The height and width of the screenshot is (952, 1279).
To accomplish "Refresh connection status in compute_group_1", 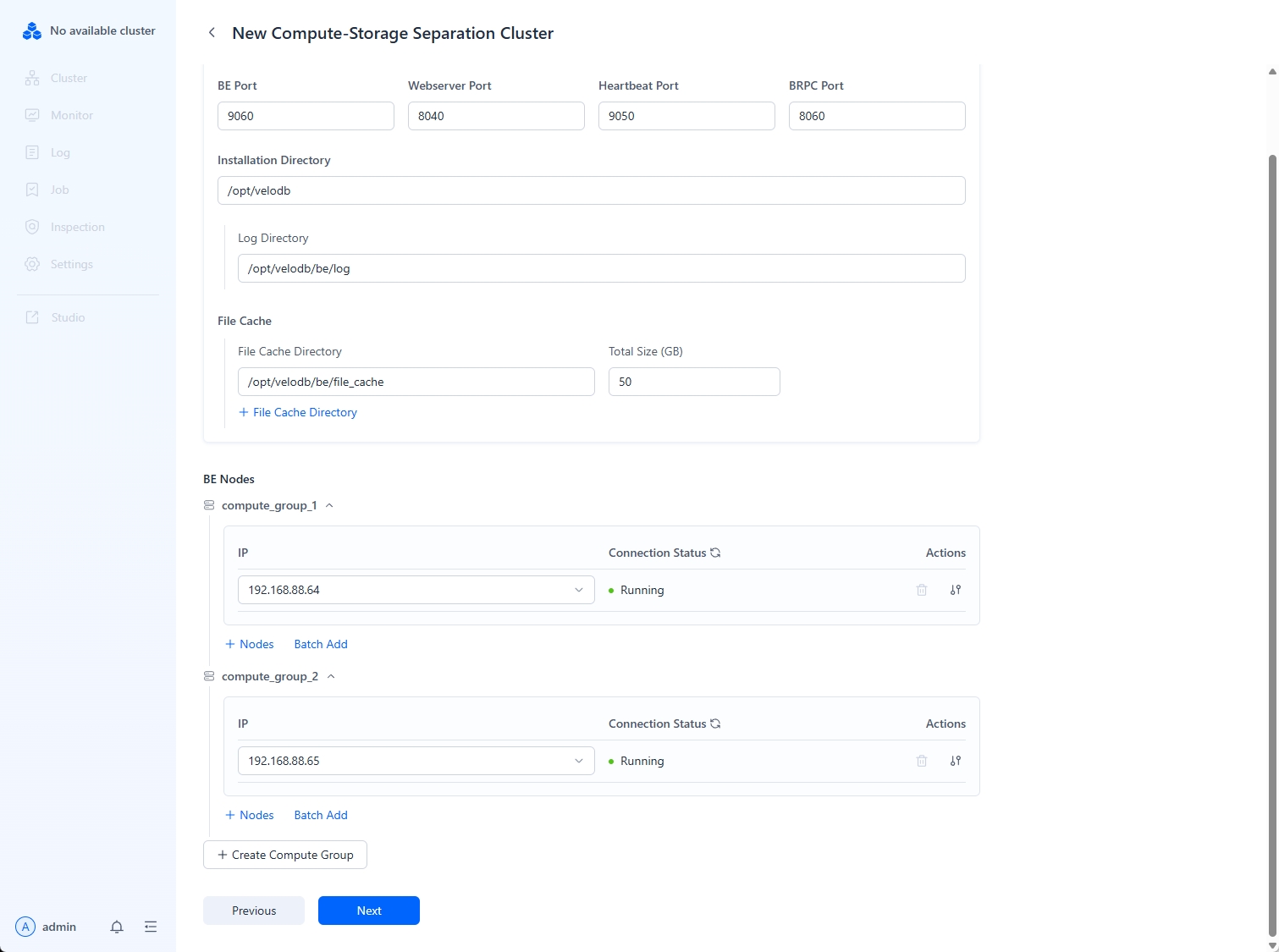I will click(x=715, y=553).
